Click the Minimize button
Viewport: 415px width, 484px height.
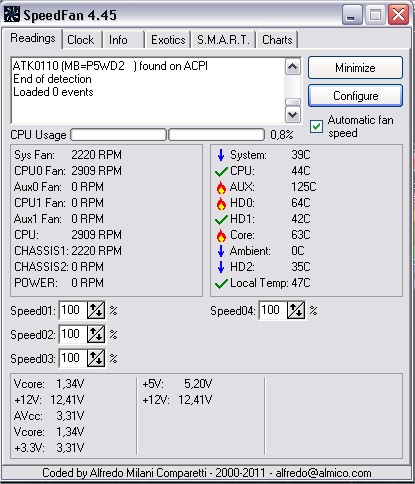[355, 68]
